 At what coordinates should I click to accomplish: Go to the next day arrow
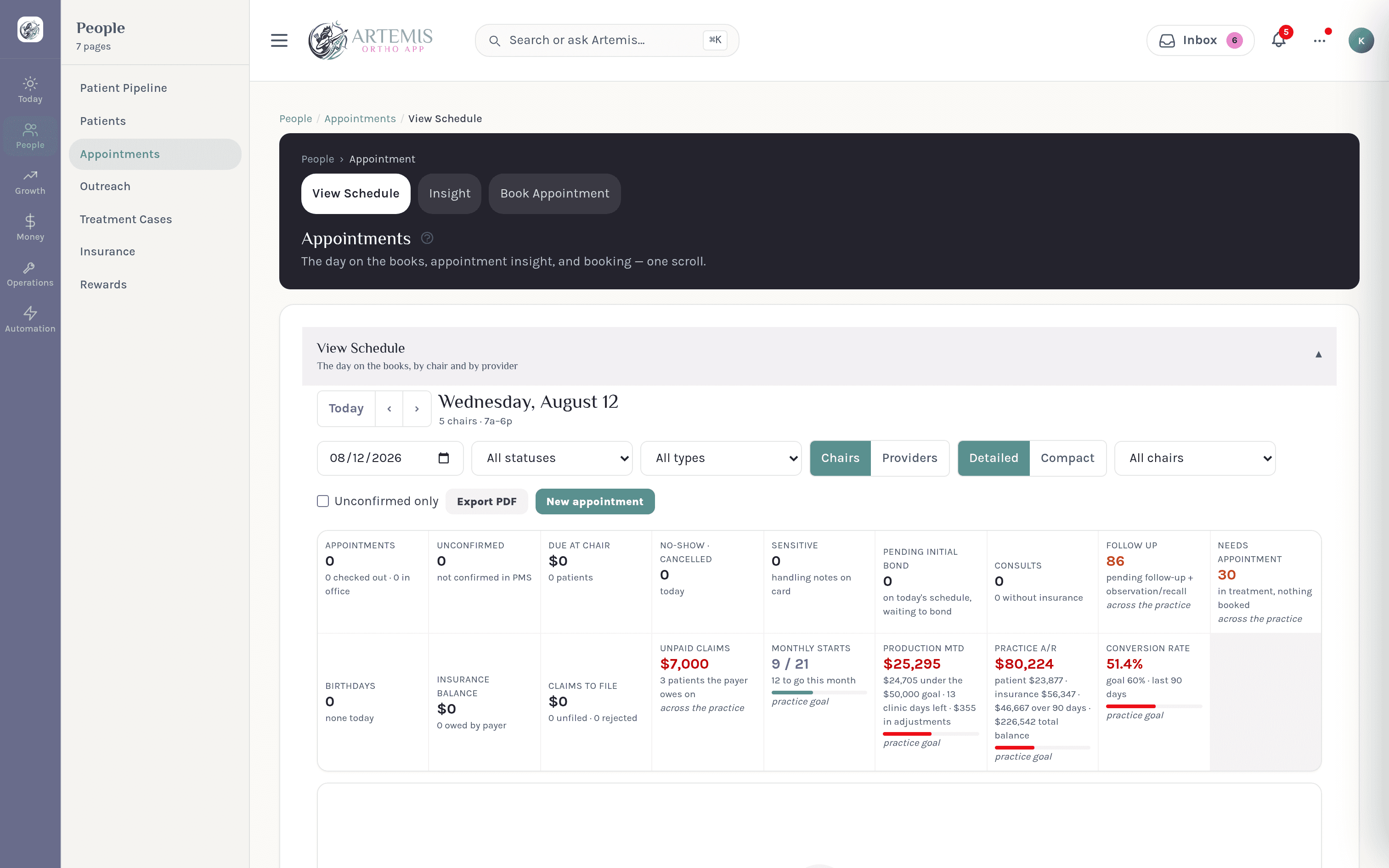[x=417, y=409]
